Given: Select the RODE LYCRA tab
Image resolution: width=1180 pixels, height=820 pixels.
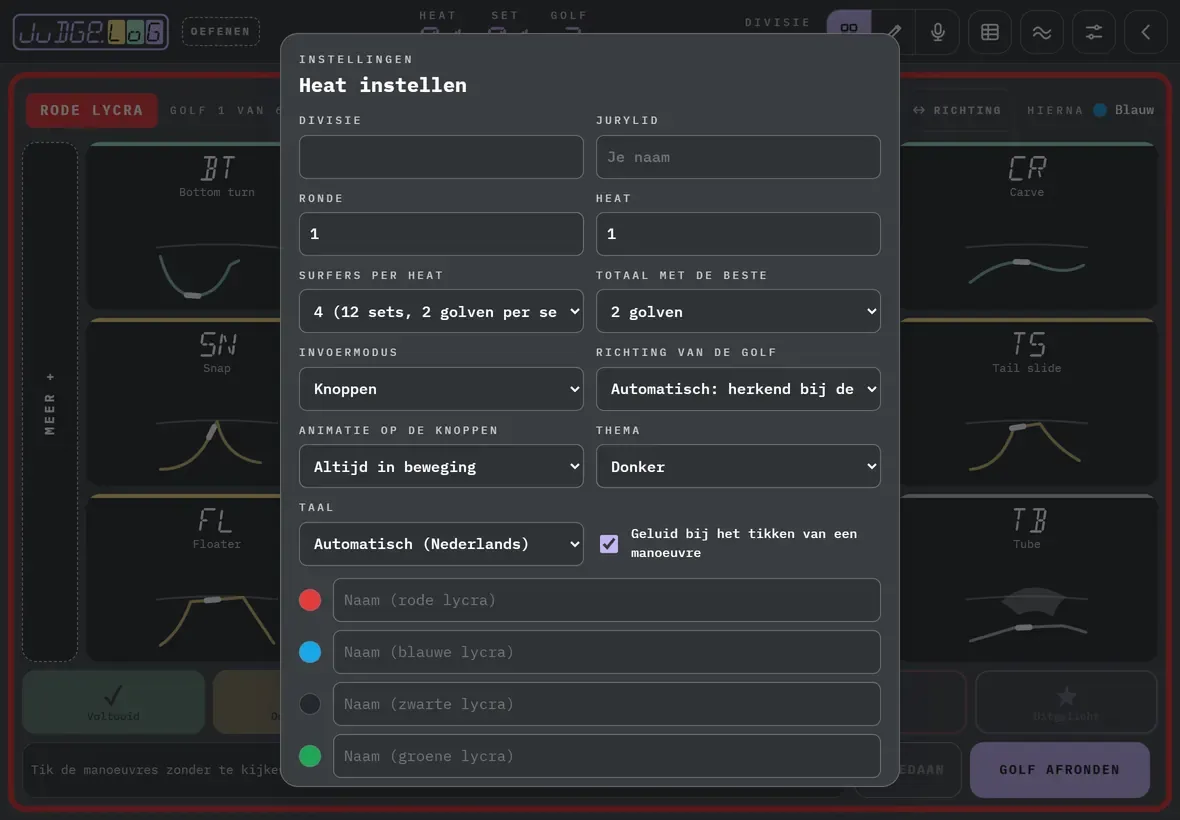Looking at the screenshot, I should [92, 111].
